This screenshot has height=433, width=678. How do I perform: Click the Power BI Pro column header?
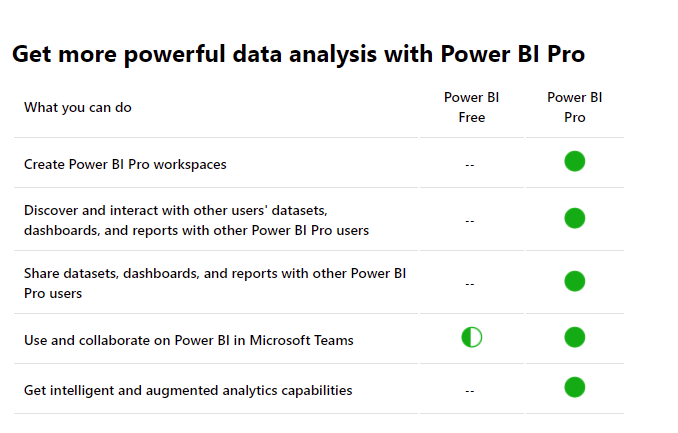[x=574, y=107]
